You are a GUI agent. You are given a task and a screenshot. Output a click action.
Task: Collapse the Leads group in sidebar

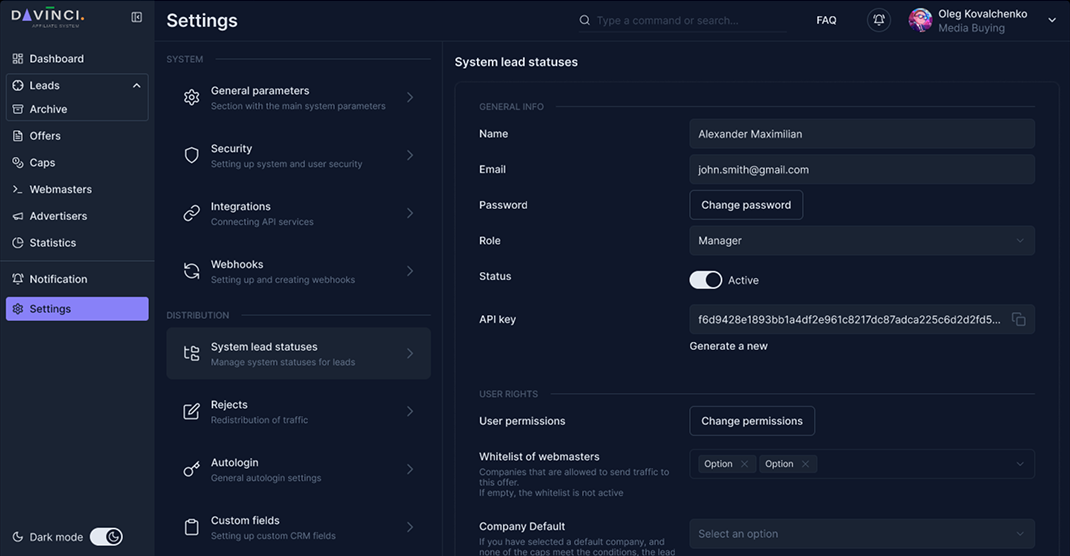[x=136, y=86]
